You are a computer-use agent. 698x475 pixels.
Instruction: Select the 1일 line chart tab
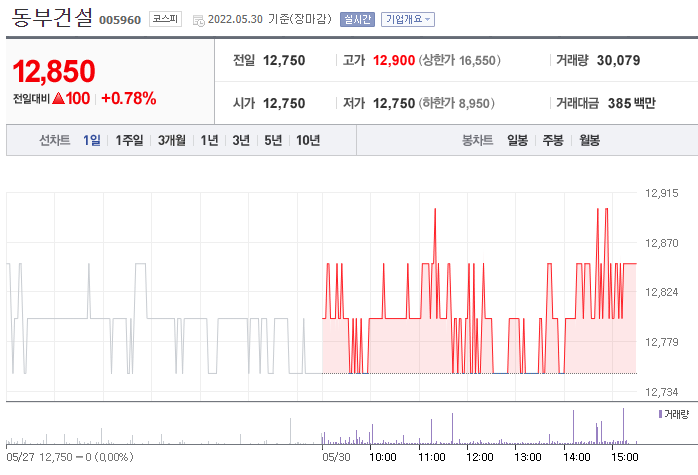click(x=92, y=140)
